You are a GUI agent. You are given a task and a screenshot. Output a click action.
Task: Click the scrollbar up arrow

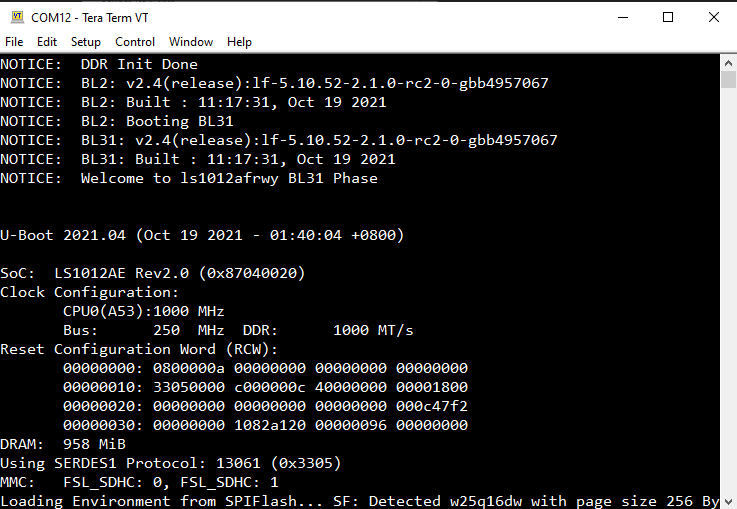click(x=728, y=62)
